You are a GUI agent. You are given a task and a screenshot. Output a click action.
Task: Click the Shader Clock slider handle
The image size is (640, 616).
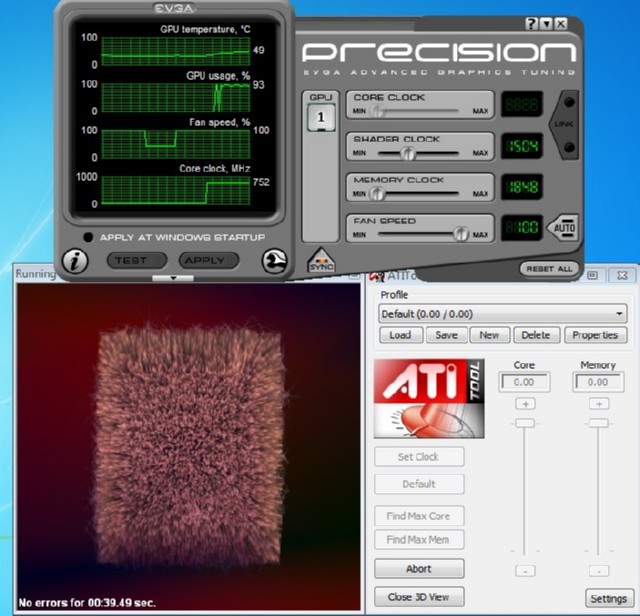coord(407,153)
